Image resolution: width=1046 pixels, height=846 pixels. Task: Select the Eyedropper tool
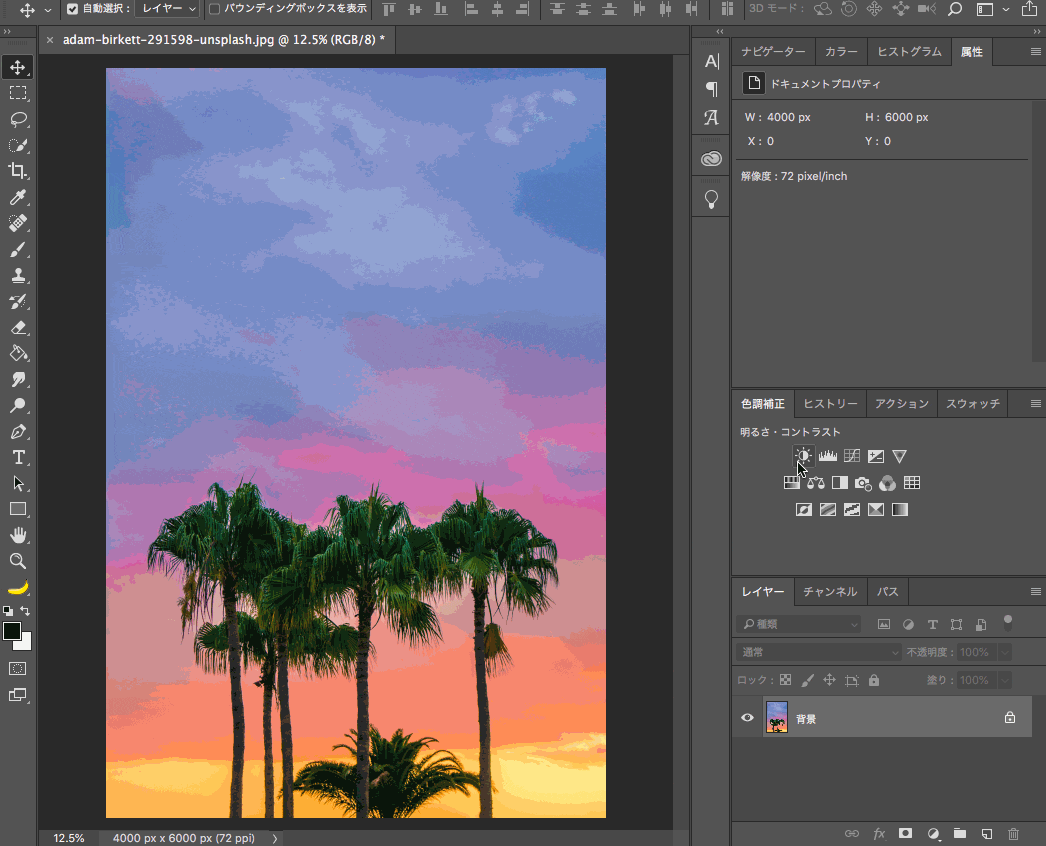click(18, 197)
